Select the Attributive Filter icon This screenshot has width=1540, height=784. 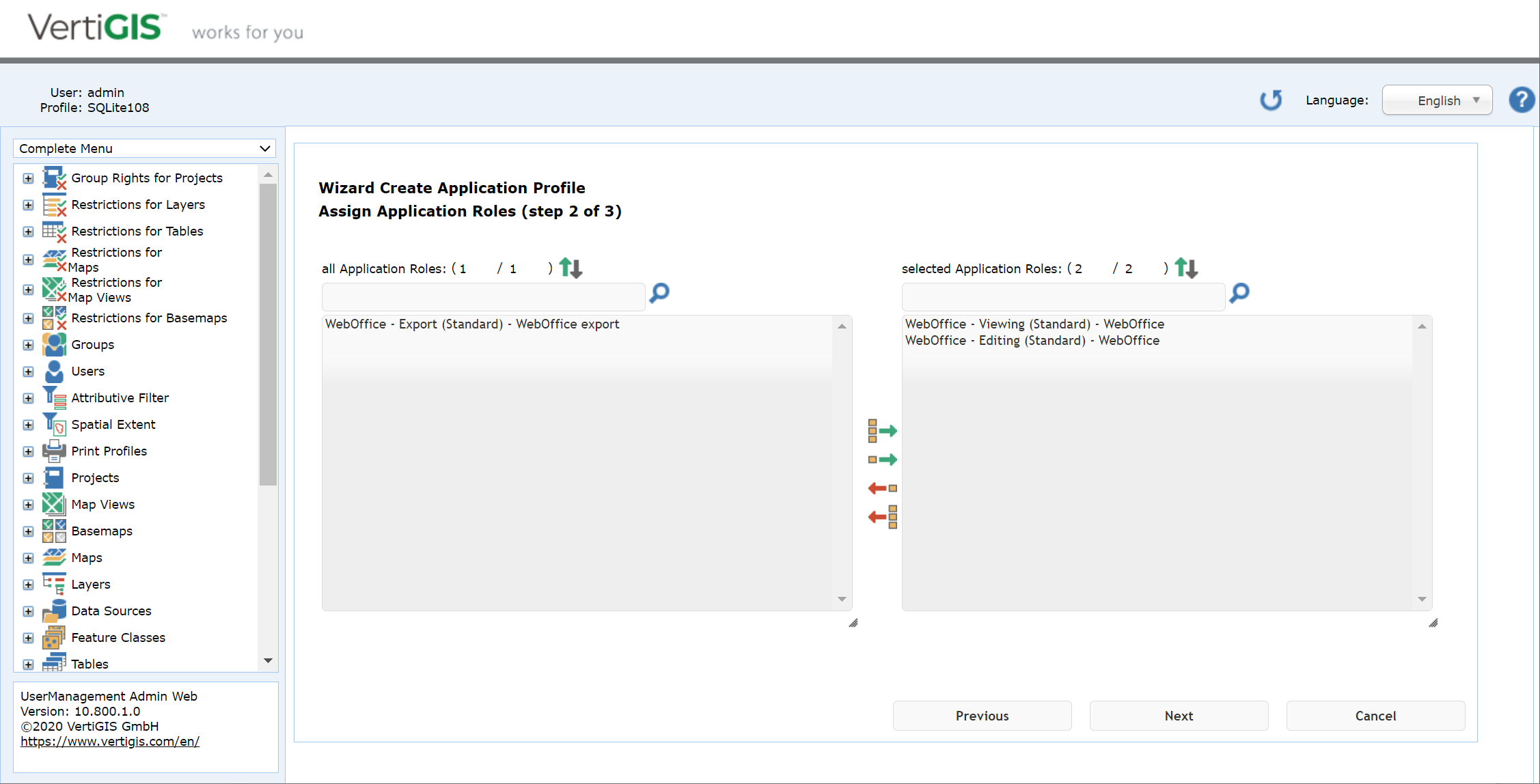tap(54, 397)
